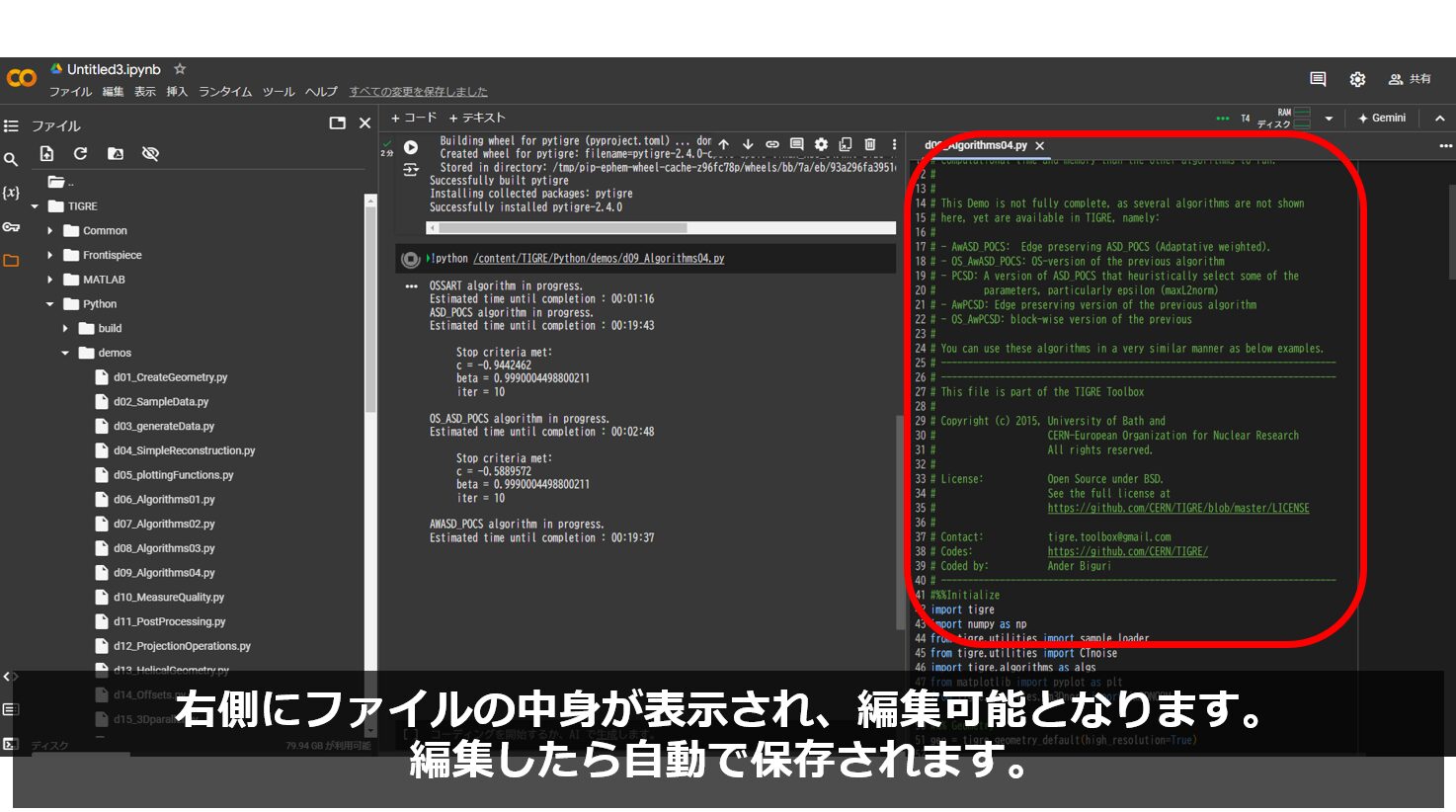
Task: Open the ランタイム menu
Action: coord(224,91)
